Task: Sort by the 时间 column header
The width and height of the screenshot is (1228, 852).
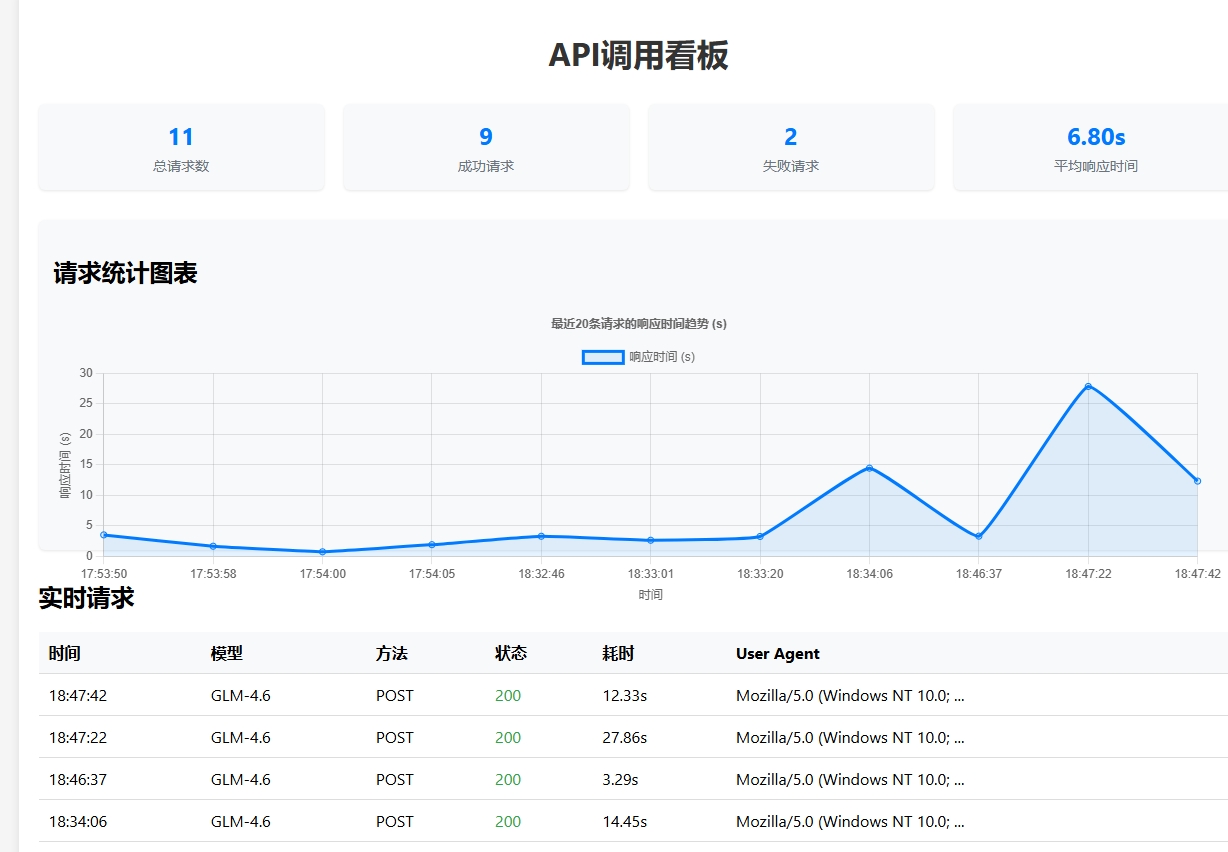Action: tap(62, 653)
